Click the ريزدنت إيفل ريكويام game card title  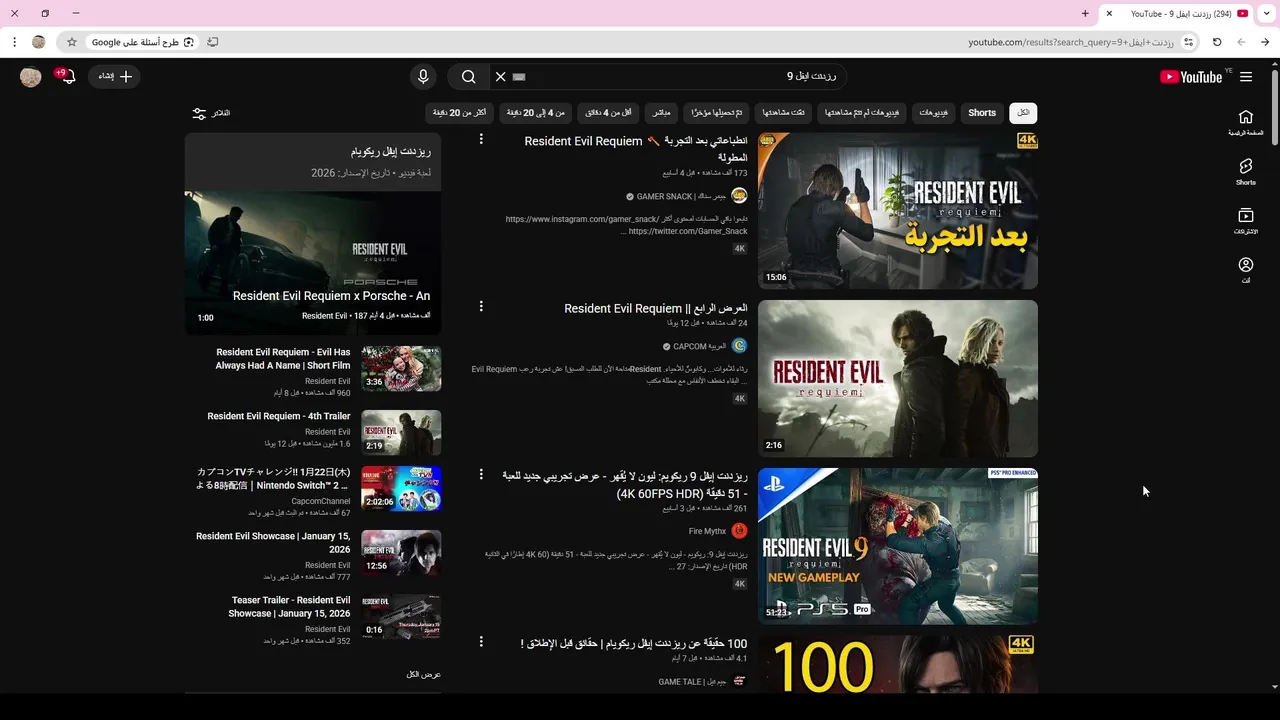tap(390, 152)
